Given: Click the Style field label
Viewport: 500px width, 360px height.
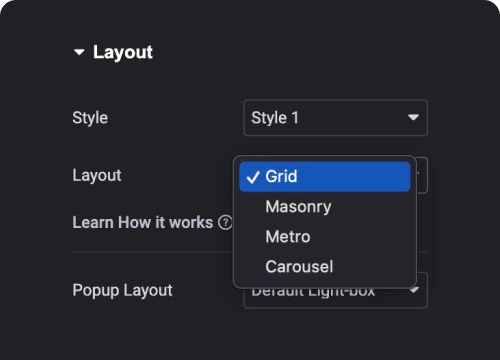Looking at the screenshot, I should (90, 118).
